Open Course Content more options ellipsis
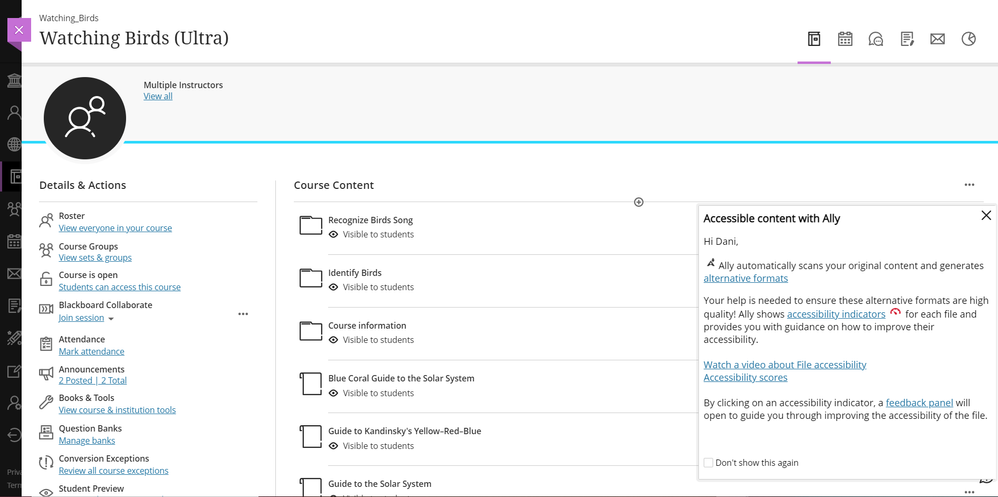This screenshot has height=497, width=998. click(969, 185)
